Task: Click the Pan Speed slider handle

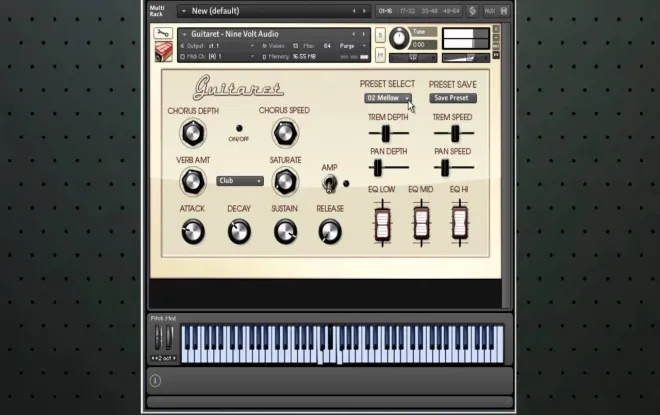Action: point(444,168)
